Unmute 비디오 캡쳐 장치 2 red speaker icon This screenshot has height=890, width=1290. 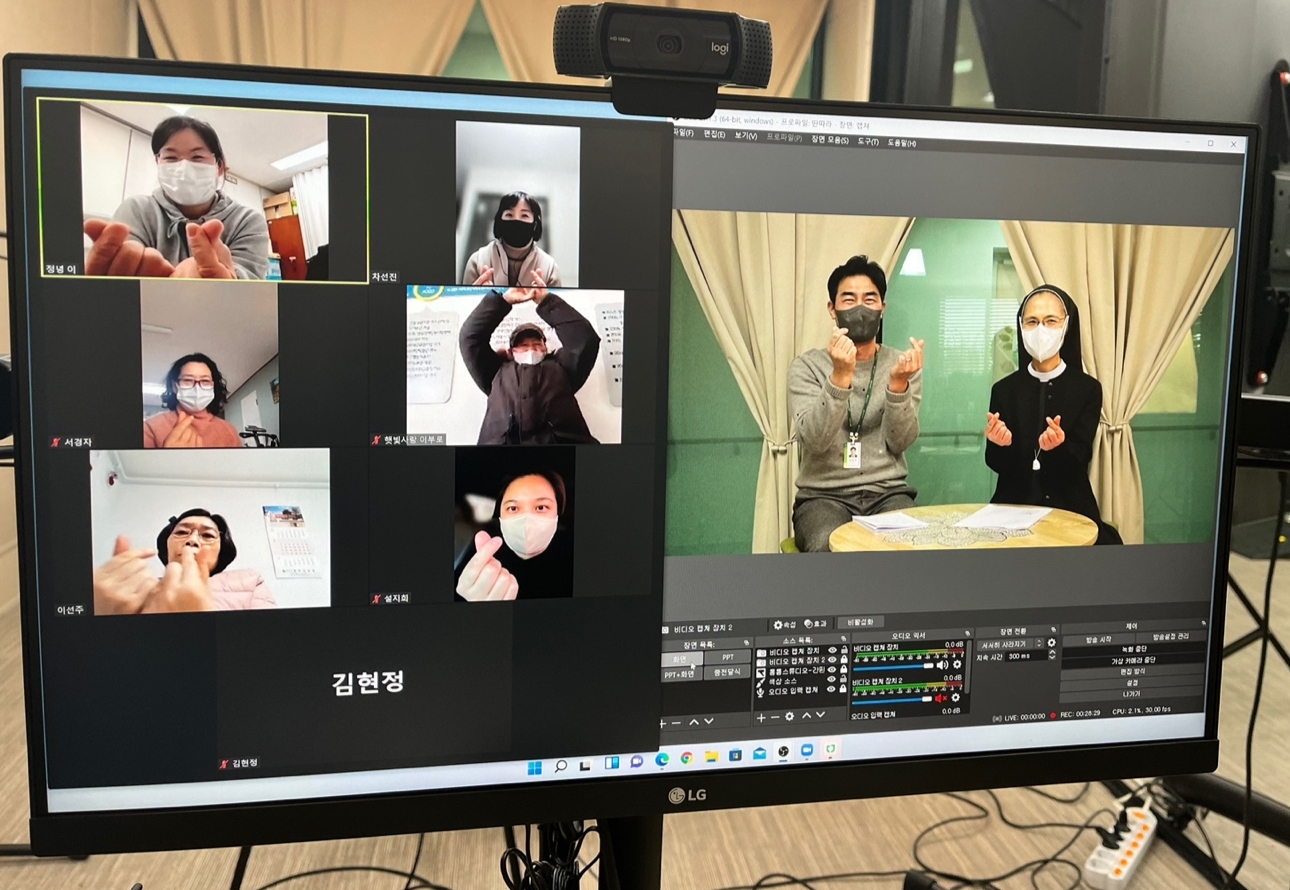click(941, 698)
